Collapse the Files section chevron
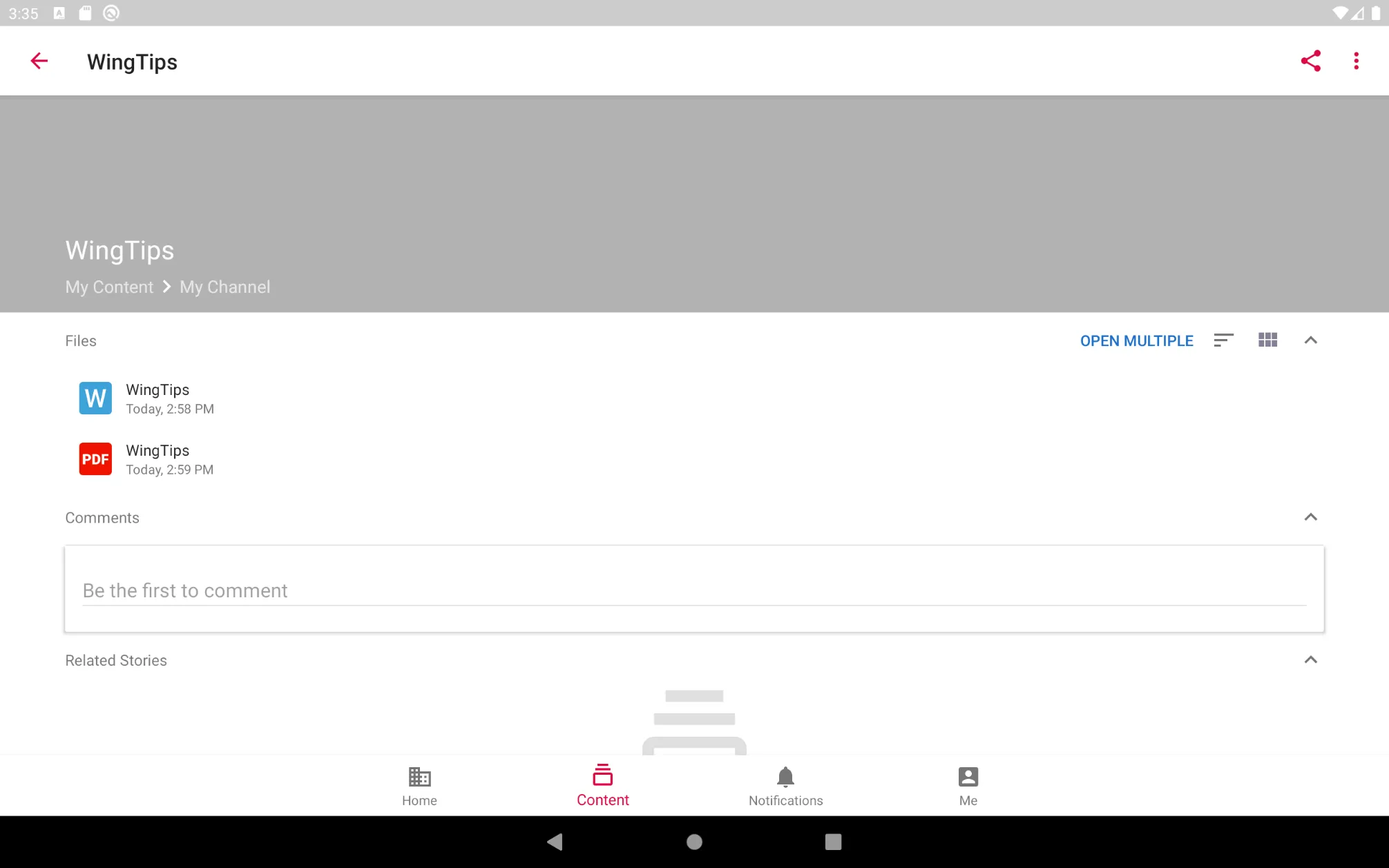Viewport: 1389px width, 868px height. tap(1310, 340)
